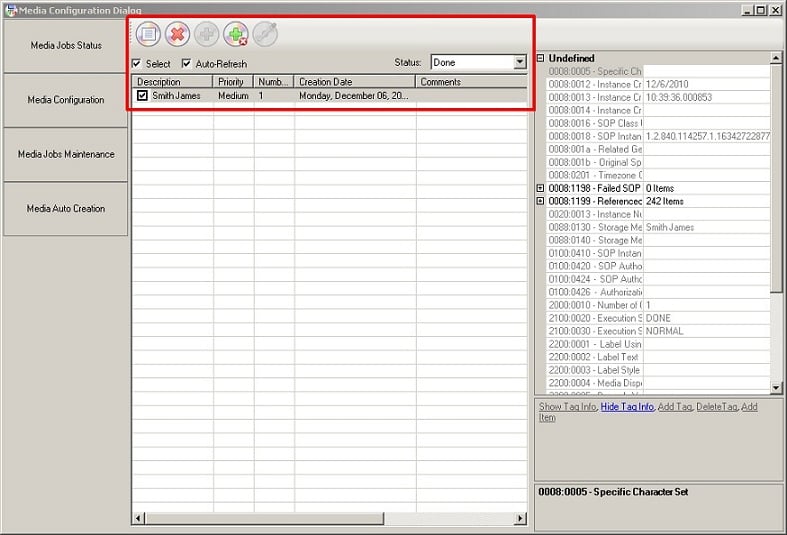Collapse the Undefined tag group
Image resolution: width=787 pixels, height=535 pixels.
[x=541, y=58]
